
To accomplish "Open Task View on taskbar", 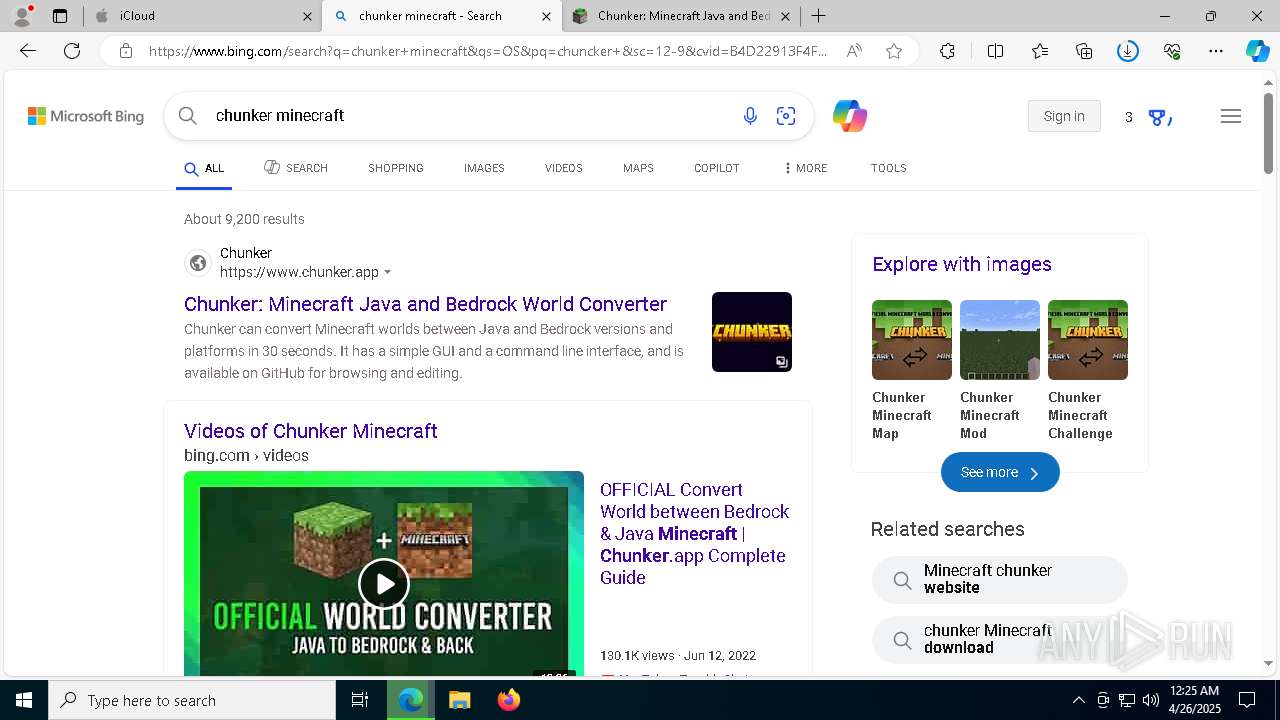I will click(x=360, y=700).
